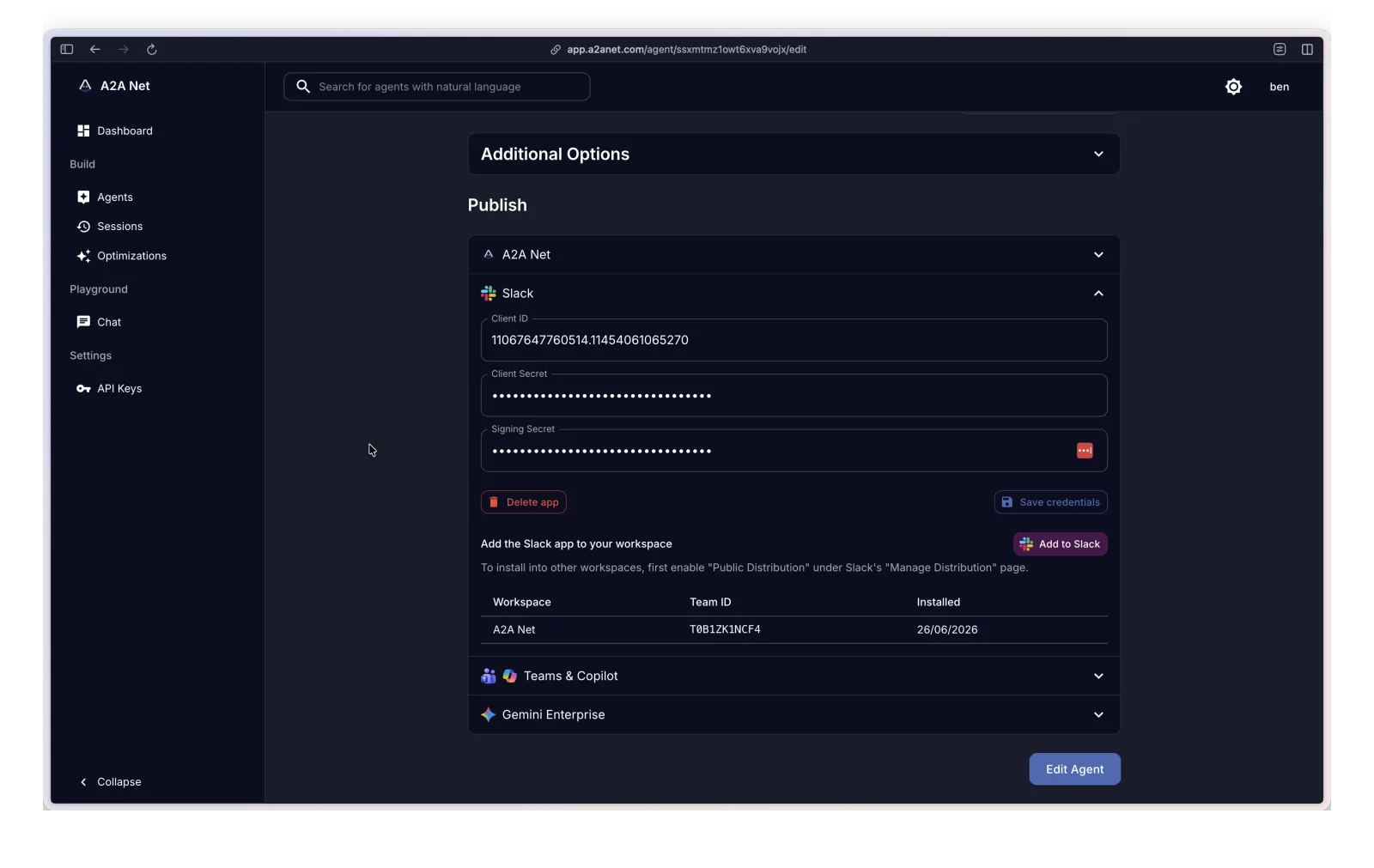Click the Build section label in the sidebar
Viewport: 1374px width, 868px height.
tap(82, 164)
